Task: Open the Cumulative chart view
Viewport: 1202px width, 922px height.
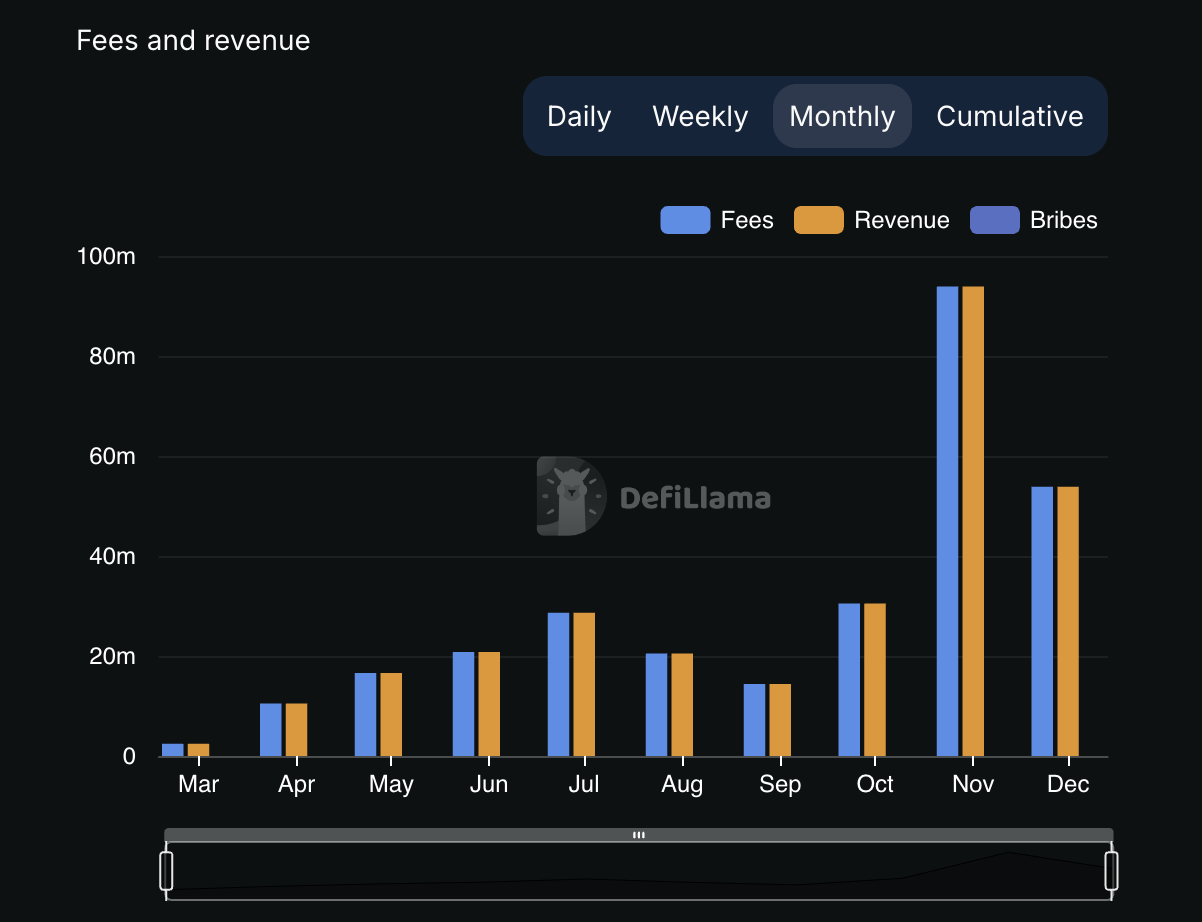Action: (1009, 116)
